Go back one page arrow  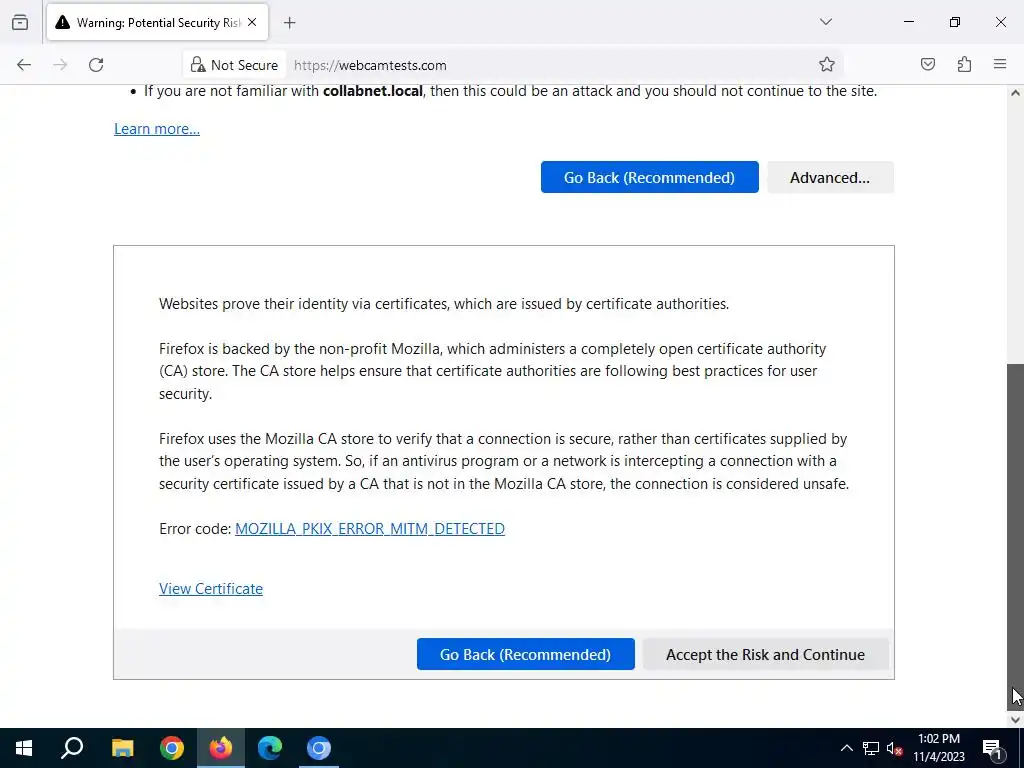coord(24,65)
